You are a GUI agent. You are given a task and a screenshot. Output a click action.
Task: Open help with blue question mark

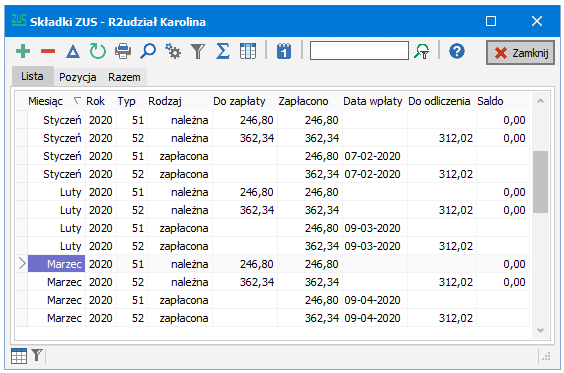[457, 51]
